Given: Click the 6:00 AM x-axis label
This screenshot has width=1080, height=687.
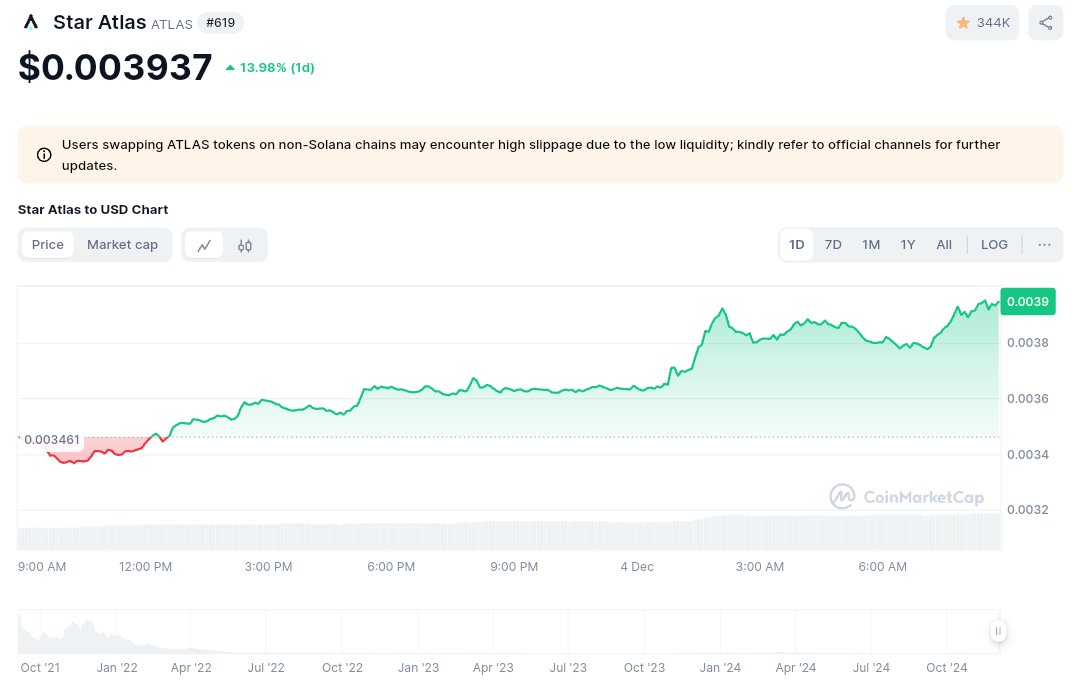Looking at the screenshot, I should tap(882, 566).
